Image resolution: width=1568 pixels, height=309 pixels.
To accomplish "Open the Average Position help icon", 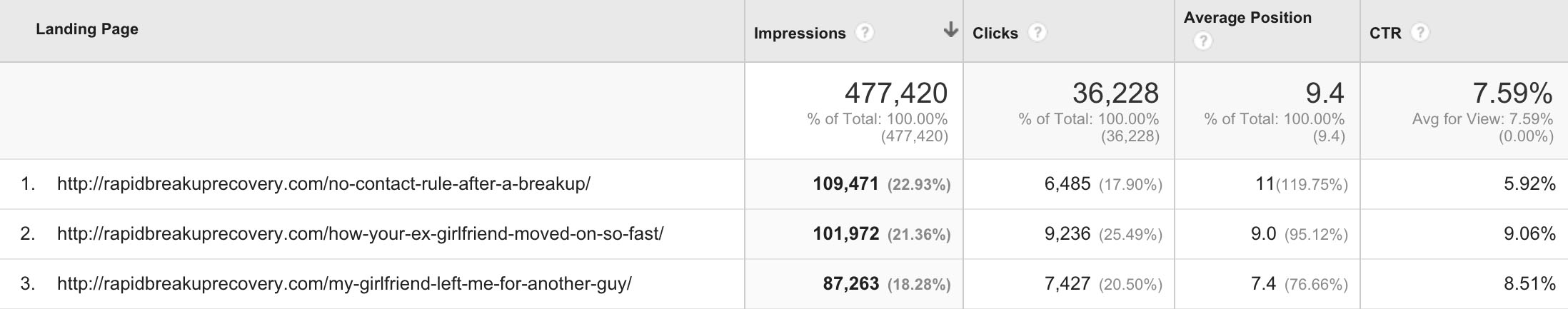I will (1202, 41).
